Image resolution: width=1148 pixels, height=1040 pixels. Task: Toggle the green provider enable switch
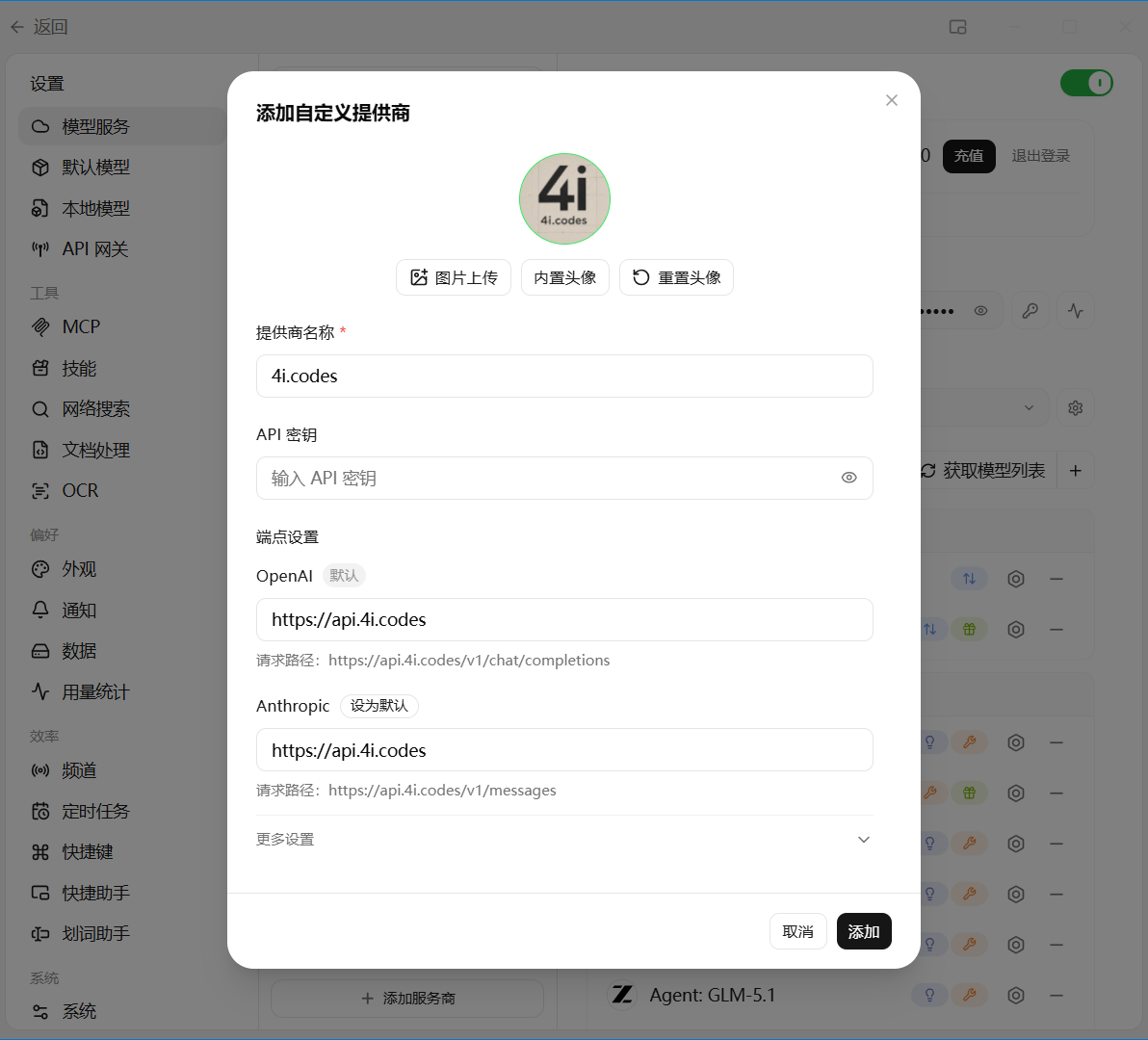coord(1086,84)
